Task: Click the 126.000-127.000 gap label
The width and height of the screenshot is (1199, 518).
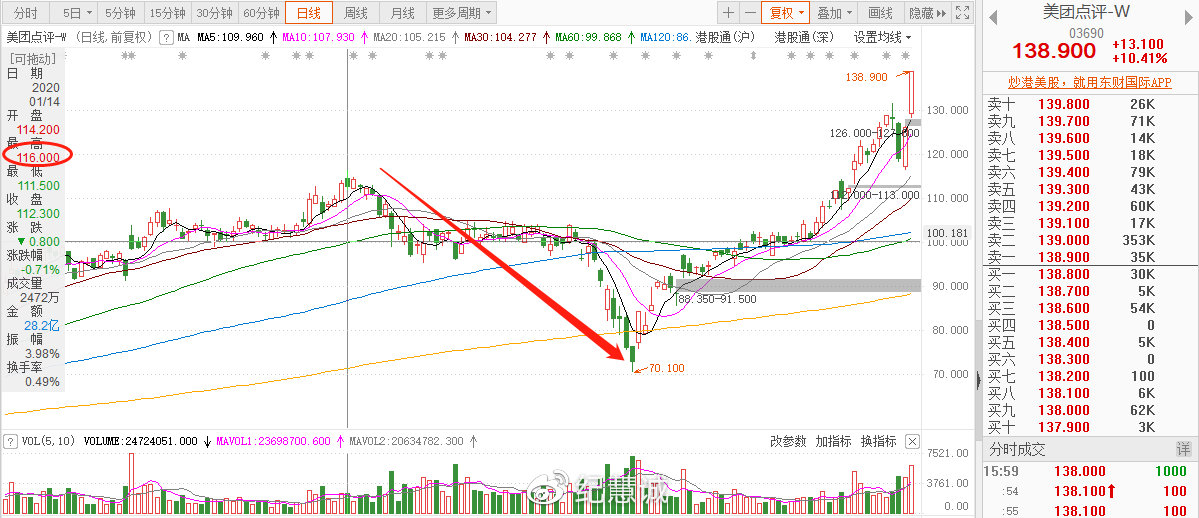Action: (x=874, y=132)
